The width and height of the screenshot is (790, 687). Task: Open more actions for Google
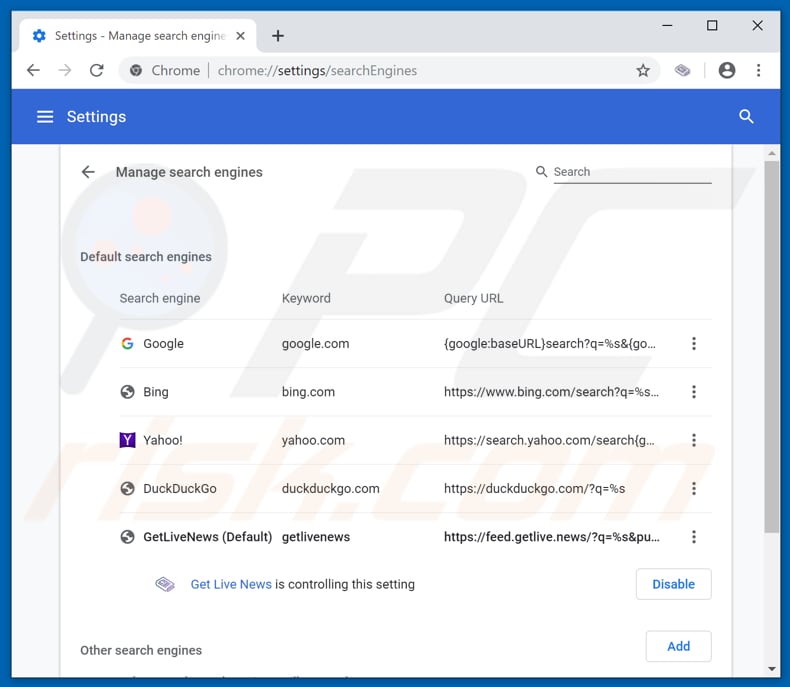[694, 344]
